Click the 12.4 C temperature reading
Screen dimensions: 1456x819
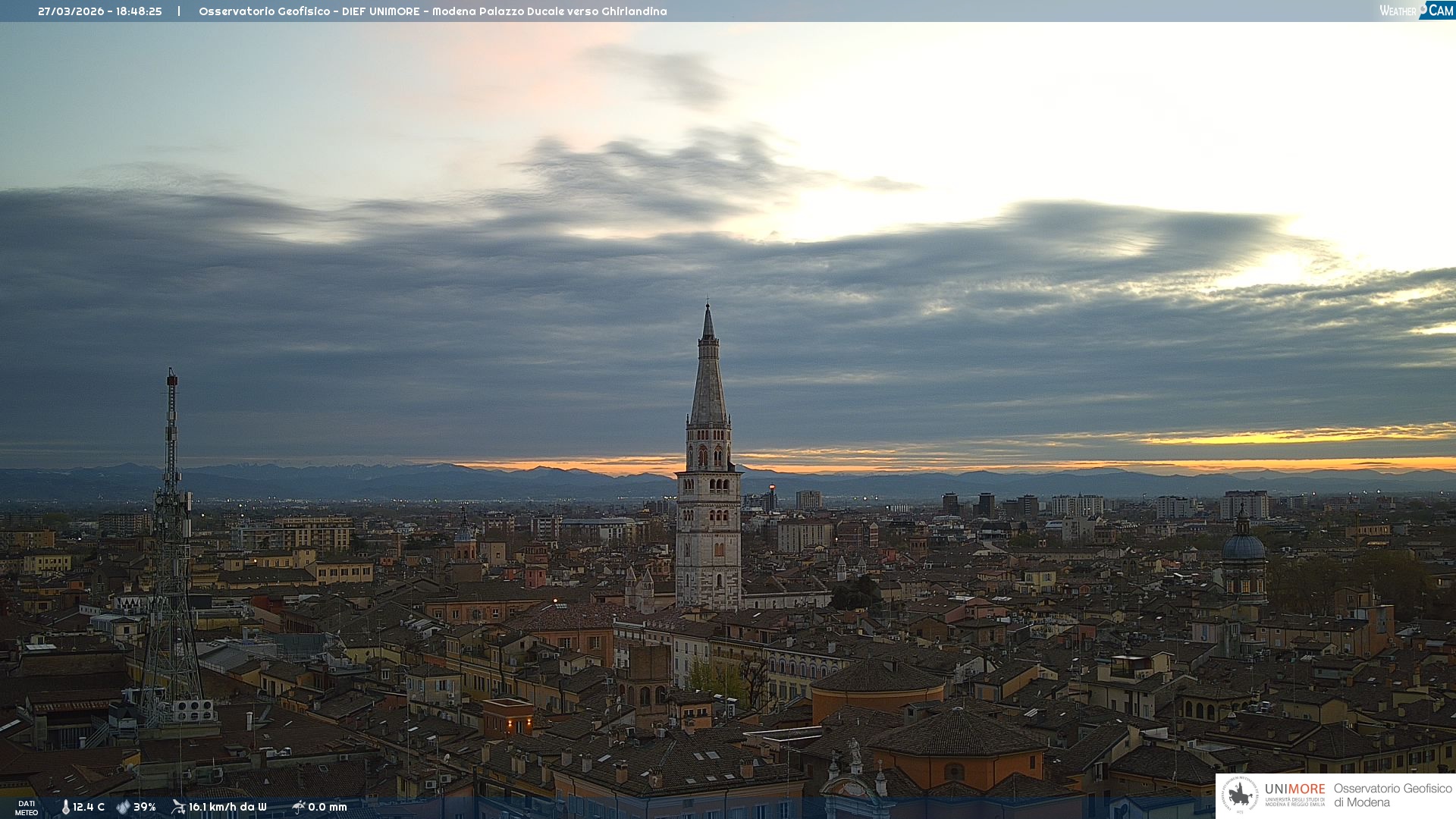(89, 807)
